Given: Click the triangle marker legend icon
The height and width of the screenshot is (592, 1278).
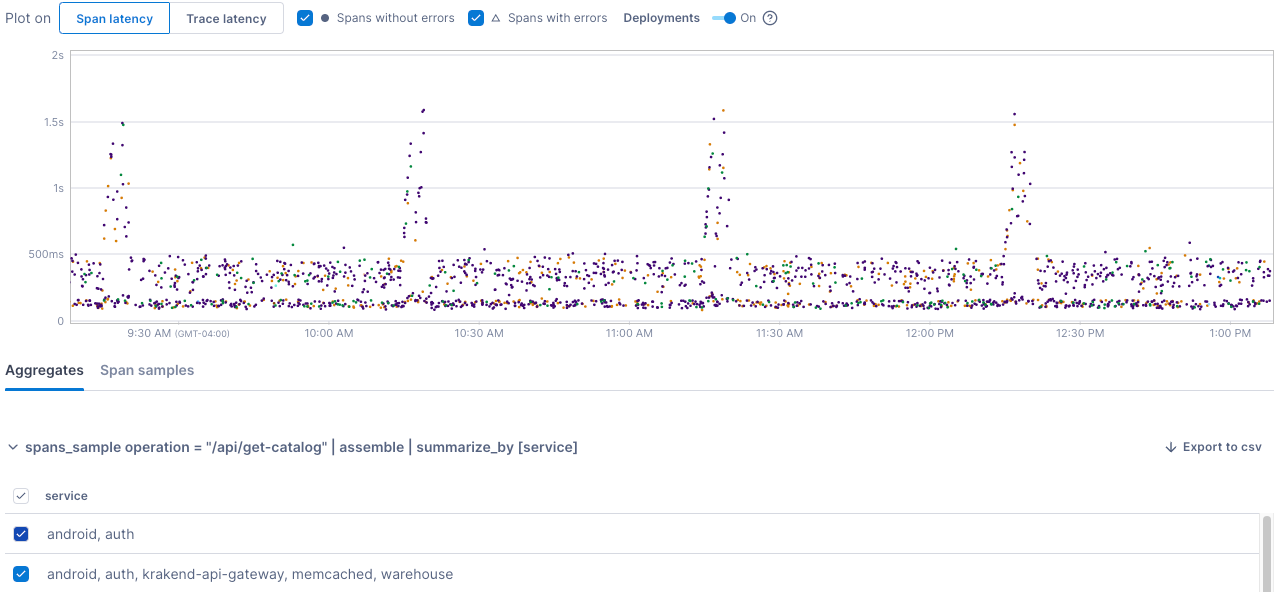Looking at the screenshot, I should tap(496, 18).
